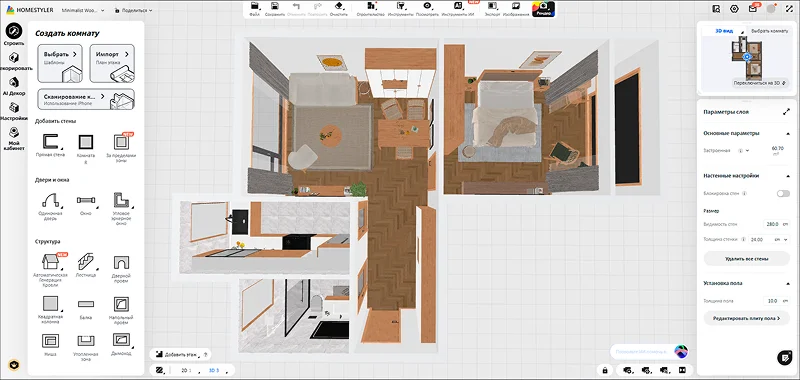Select the Прямая стена wall tool
Viewport: 800px width, 380px height.
tap(51, 145)
